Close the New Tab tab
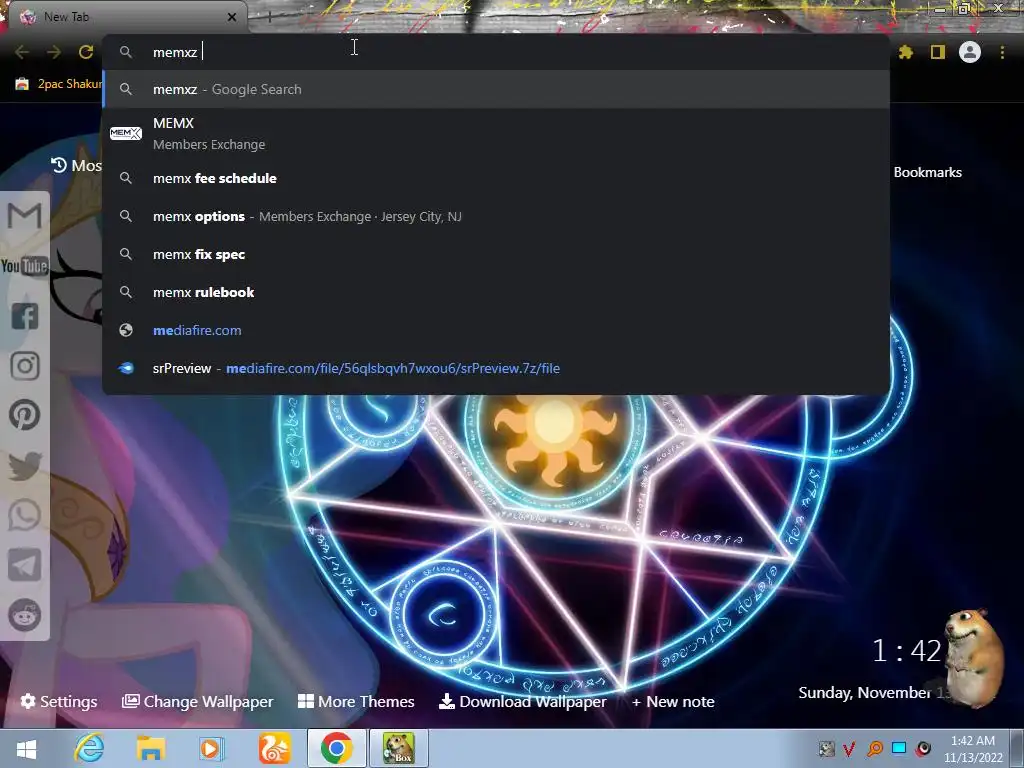 [x=232, y=17]
